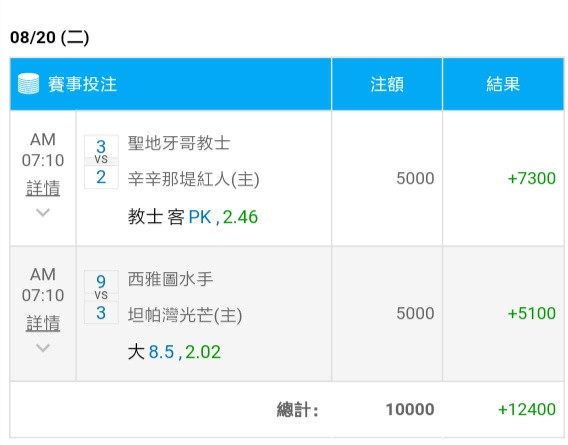Click the 結果 column header
Image resolution: width=568 pixels, height=445 pixels.
[x=503, y=84]
